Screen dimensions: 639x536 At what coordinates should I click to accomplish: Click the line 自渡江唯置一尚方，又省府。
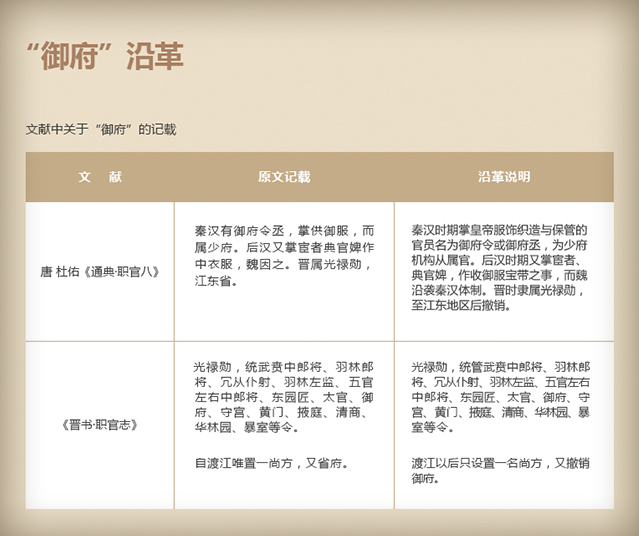pyautogui.click(x=271, y=463)
